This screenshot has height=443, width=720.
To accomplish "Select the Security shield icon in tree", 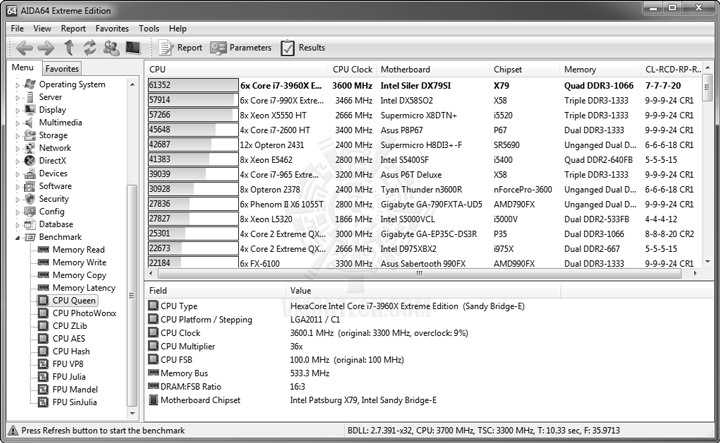I will (x=30, y=199).
